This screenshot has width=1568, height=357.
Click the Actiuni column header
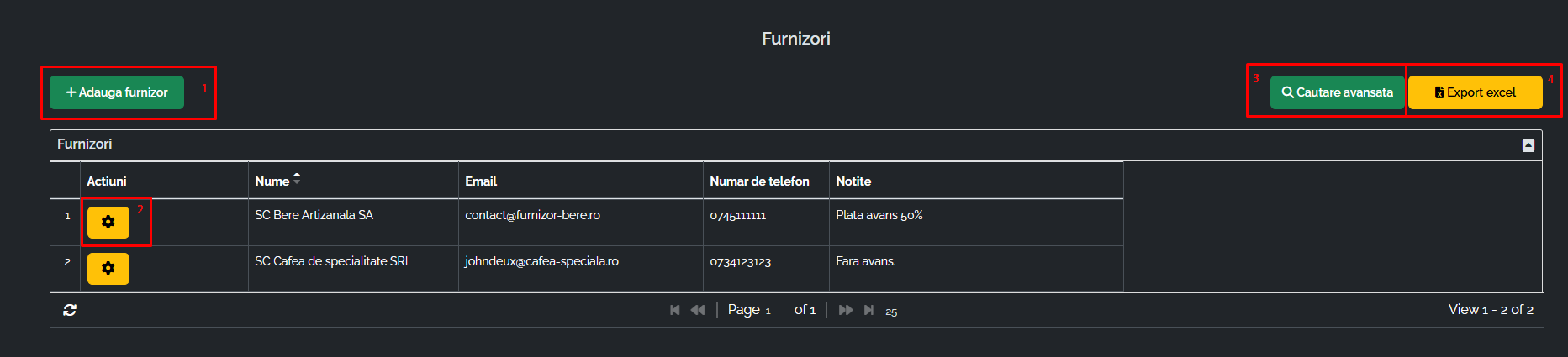click(x=107, y=181)
